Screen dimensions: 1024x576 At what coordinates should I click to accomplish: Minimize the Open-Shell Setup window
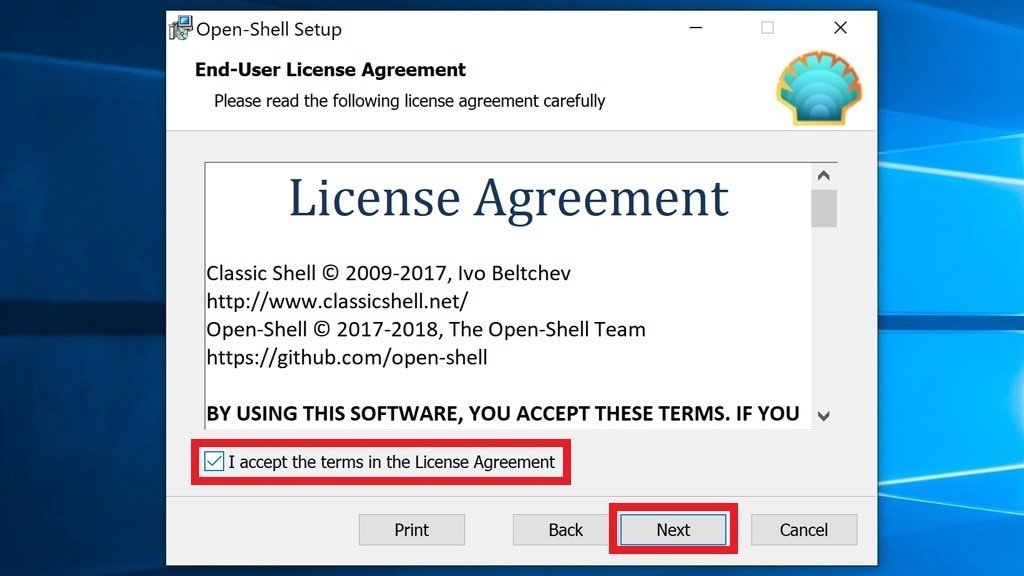(x=695, y=28)
